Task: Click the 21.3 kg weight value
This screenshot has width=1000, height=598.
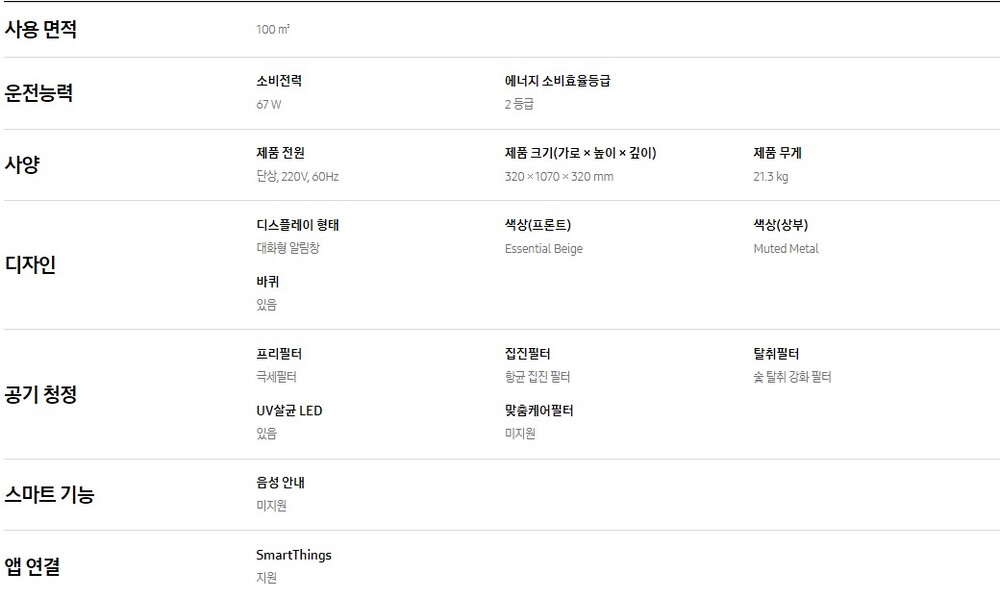Action: (x=771, y=177)
